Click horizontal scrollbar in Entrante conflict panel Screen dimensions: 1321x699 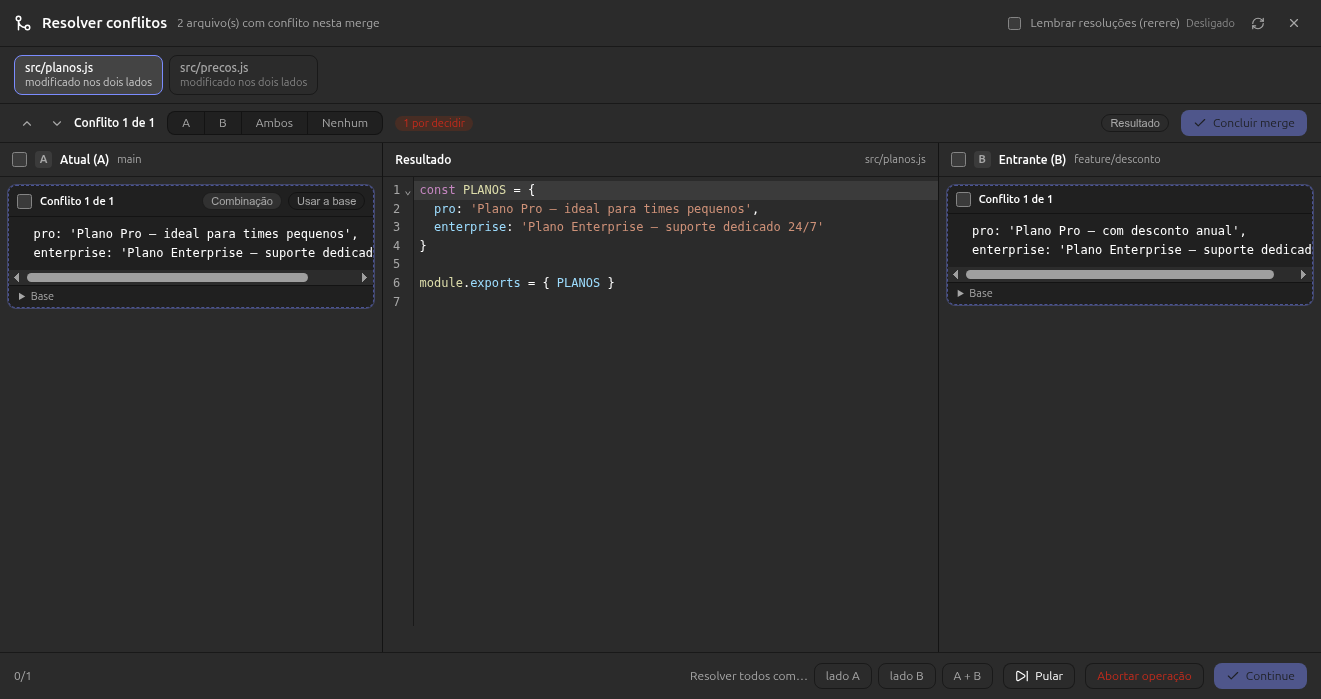(x=1120, y=274)
